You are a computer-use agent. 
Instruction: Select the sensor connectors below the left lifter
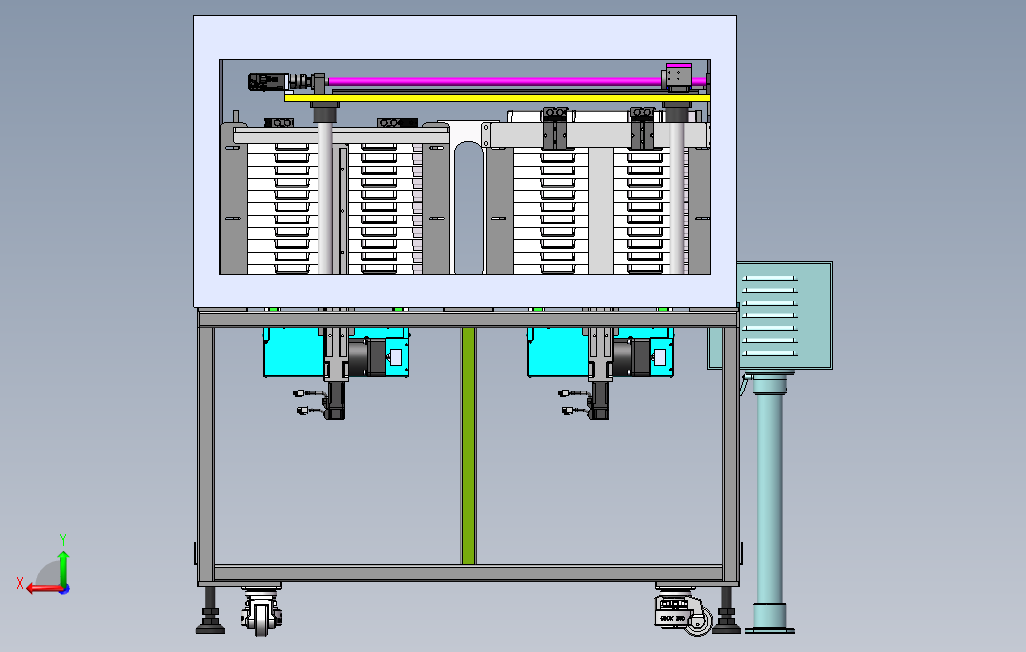[x=309, y=402]
